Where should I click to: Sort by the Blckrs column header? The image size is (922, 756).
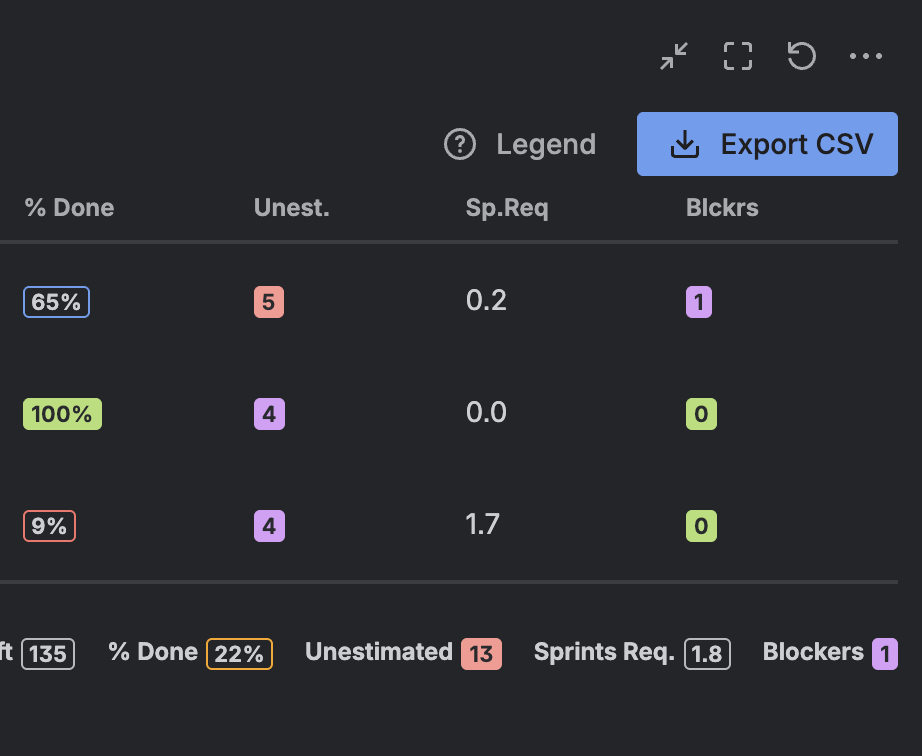click(x=722, y=208)
